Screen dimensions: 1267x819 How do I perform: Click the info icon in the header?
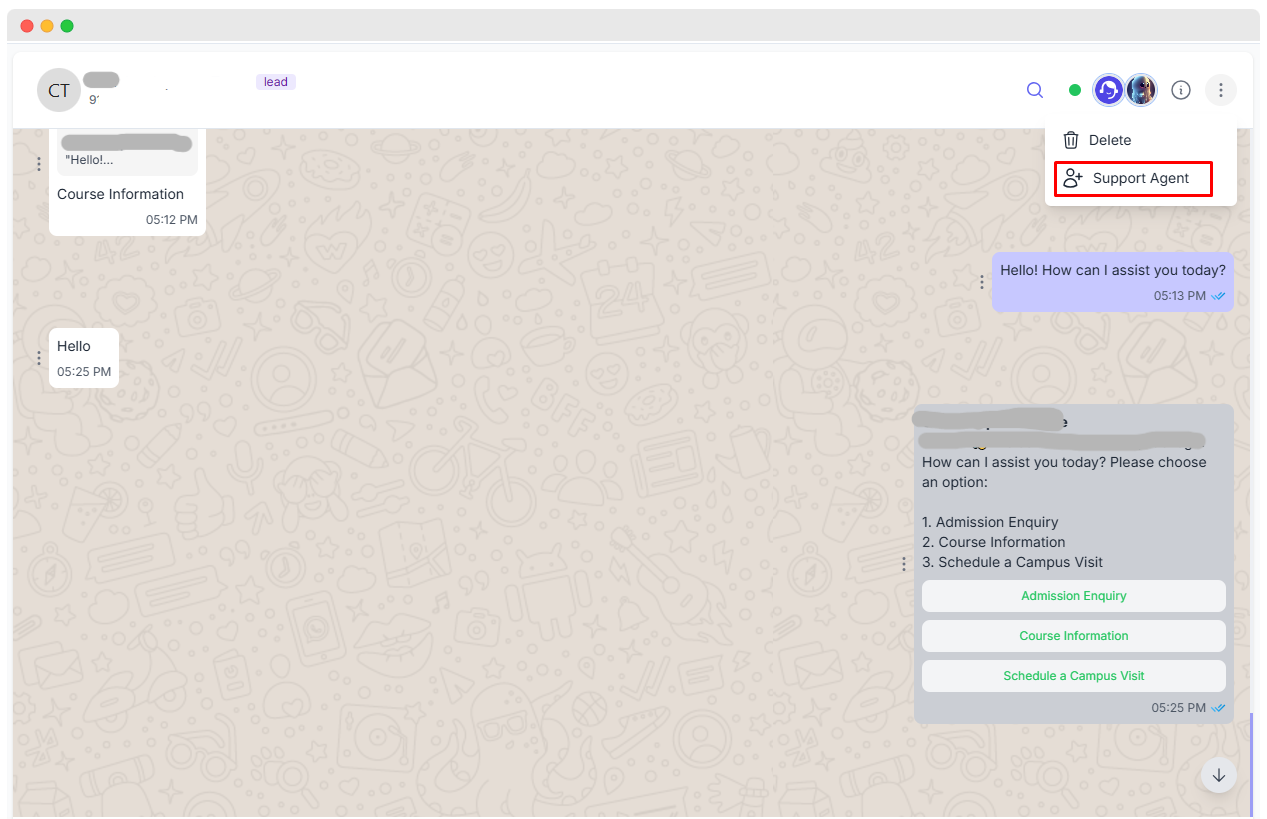[x=1181, y=90]
